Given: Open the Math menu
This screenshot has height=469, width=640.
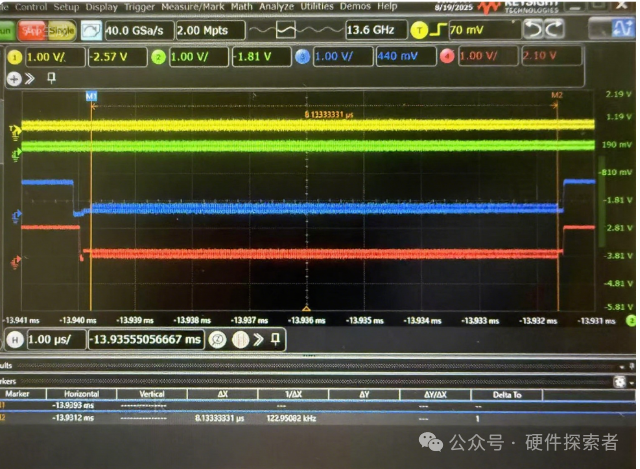Looking at the screenshot, I should 242,7.
